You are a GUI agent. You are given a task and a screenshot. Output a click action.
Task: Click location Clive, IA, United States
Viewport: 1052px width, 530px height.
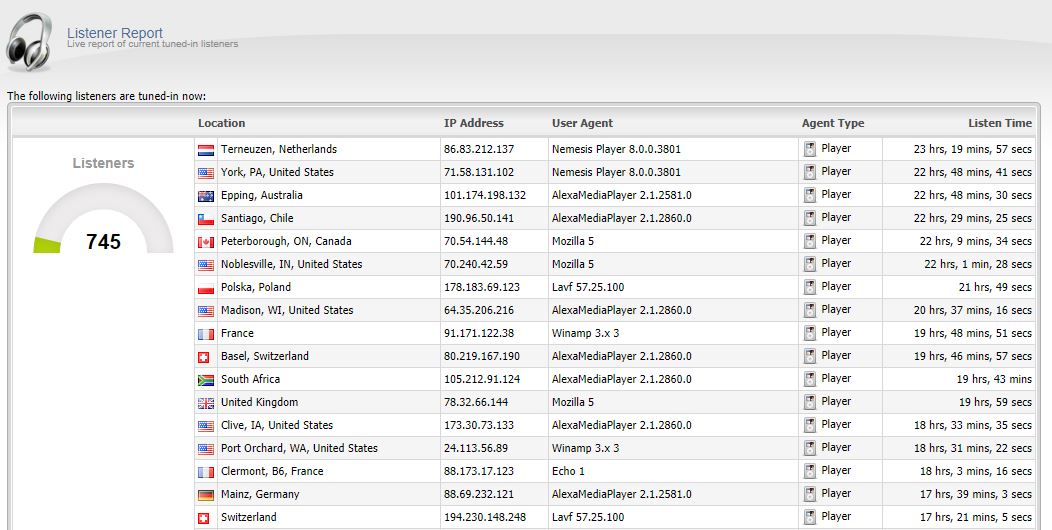pyautogui.click(x=277, y=425)
